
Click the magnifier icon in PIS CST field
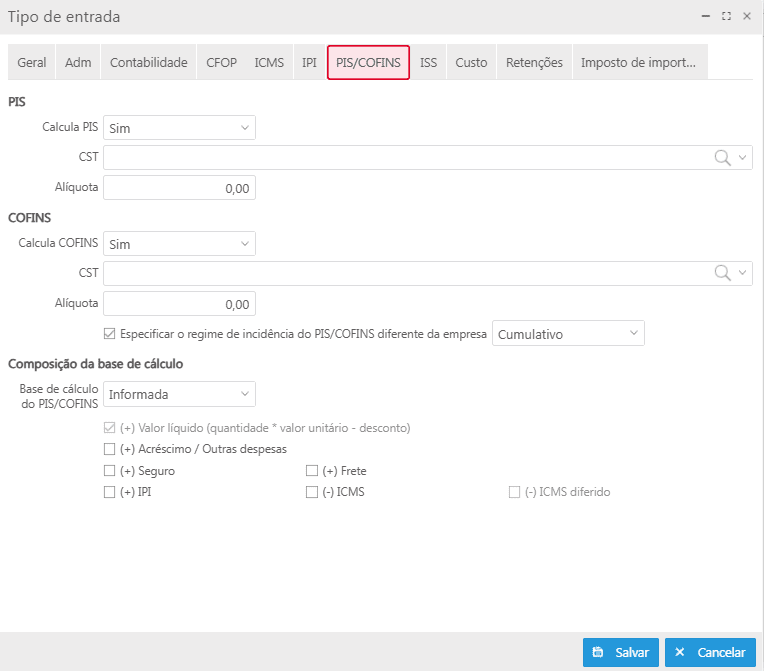(722, 158)
